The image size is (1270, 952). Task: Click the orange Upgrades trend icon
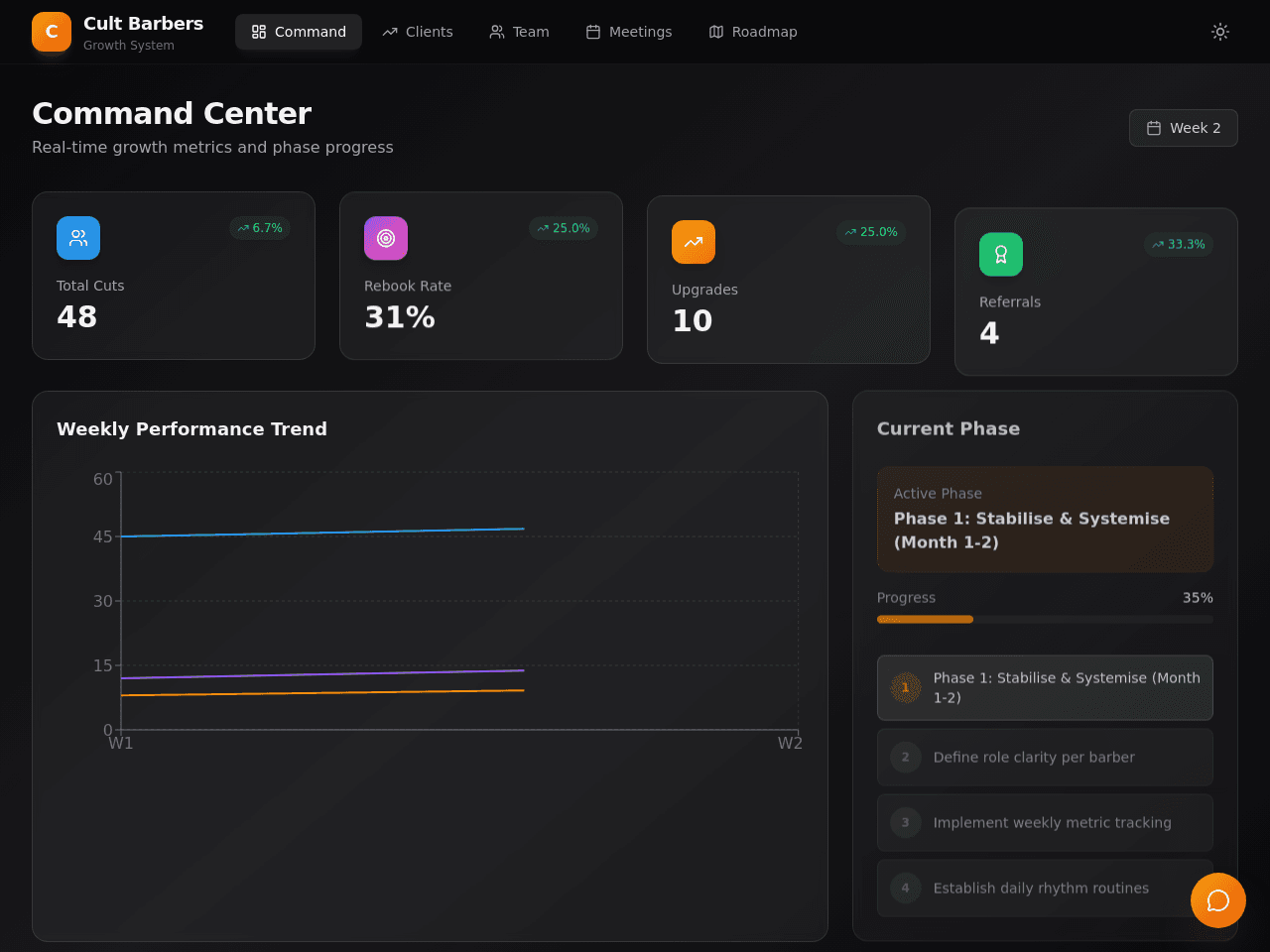[x=694, y=242]
